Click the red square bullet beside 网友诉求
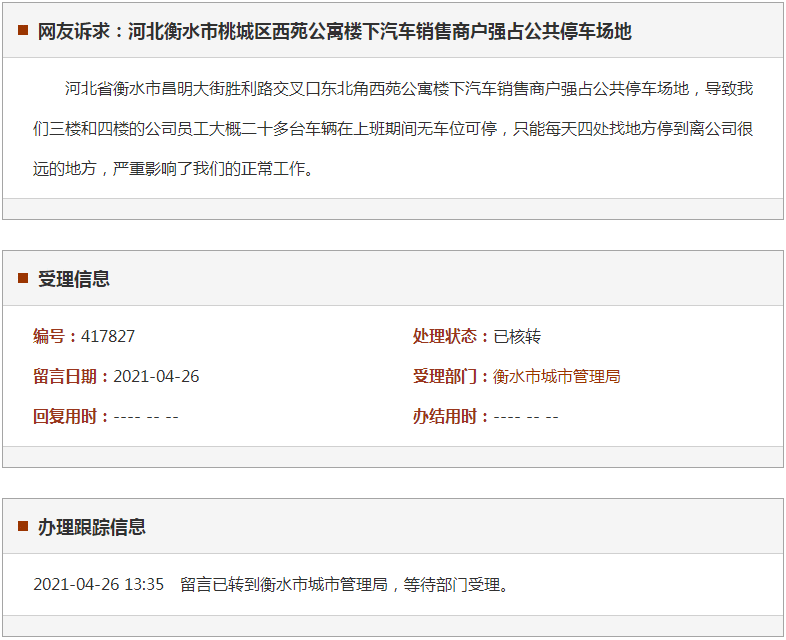 22,31
